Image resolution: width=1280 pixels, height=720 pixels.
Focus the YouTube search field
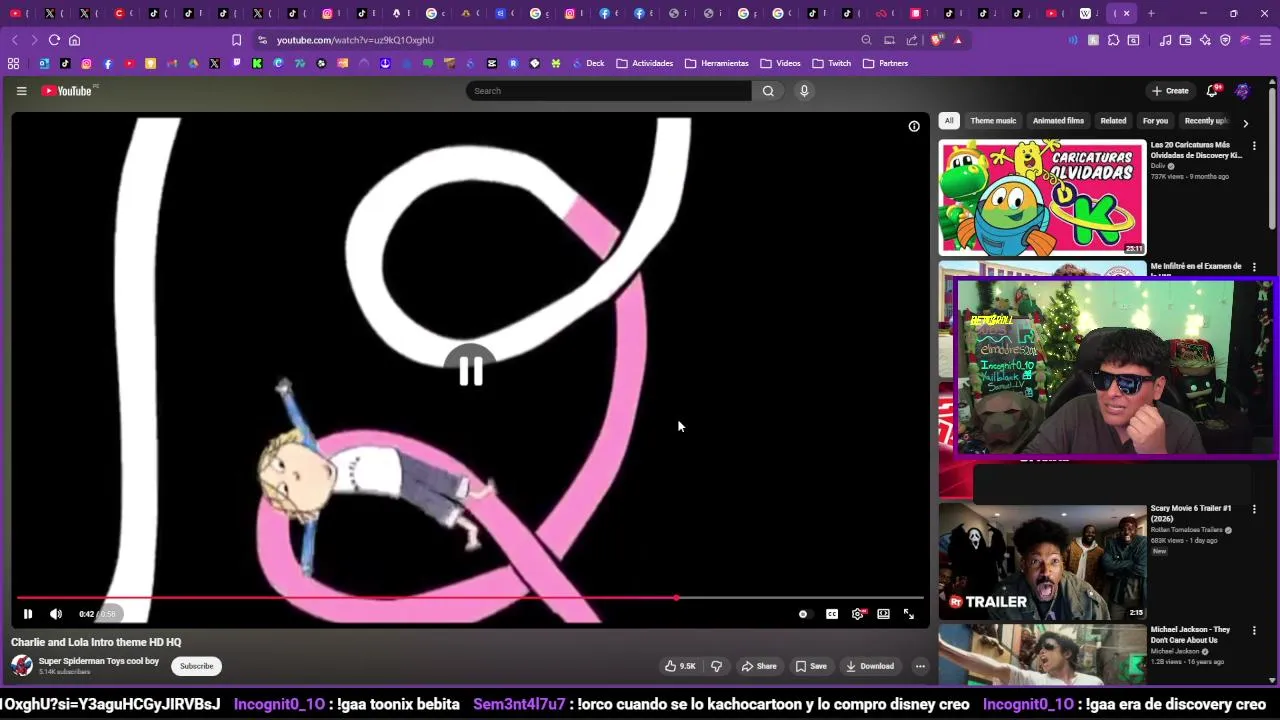(608, 91)
